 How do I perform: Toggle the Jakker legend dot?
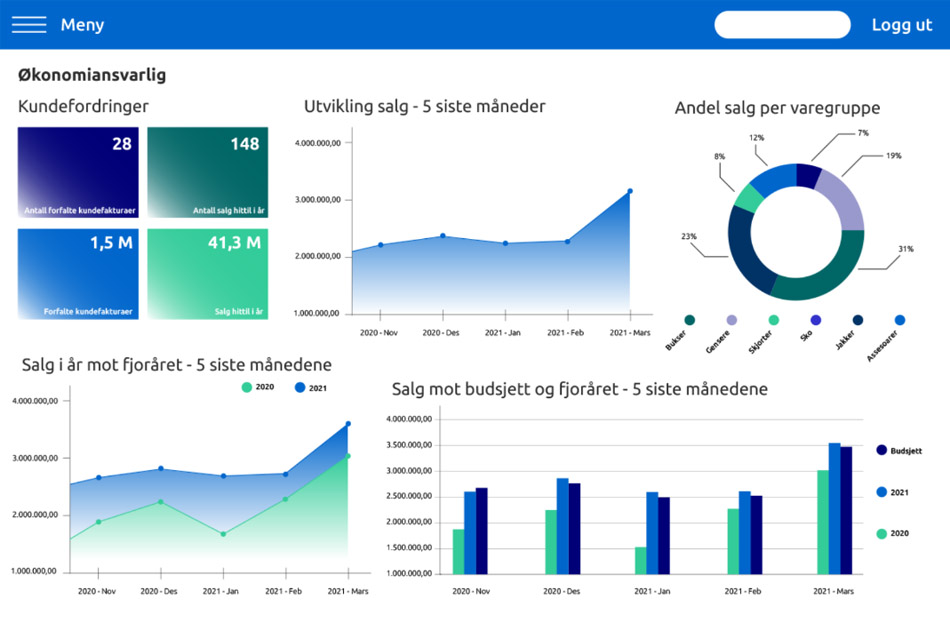[858, 320]
